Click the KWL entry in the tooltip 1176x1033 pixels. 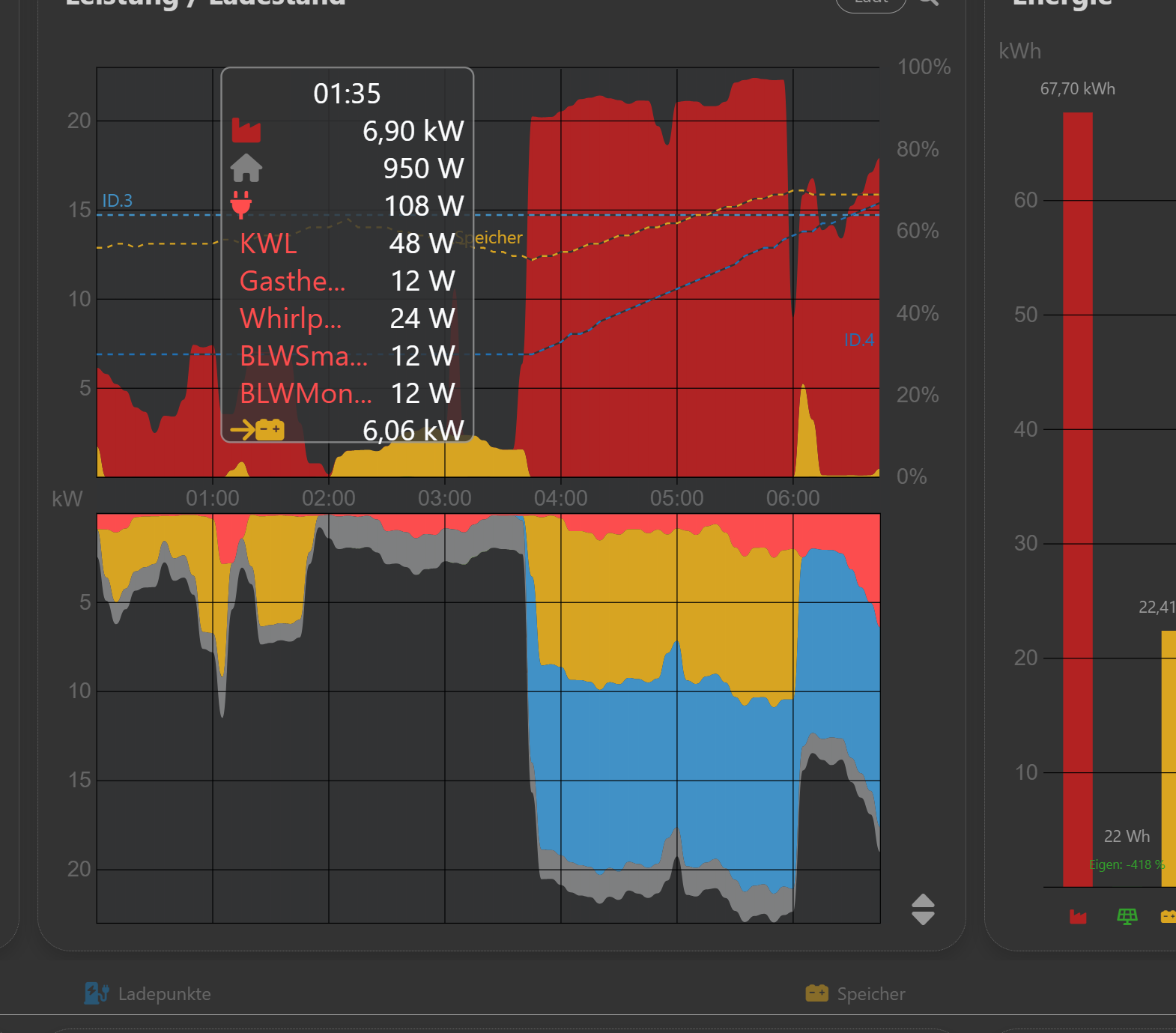click(x=268, y=243)
